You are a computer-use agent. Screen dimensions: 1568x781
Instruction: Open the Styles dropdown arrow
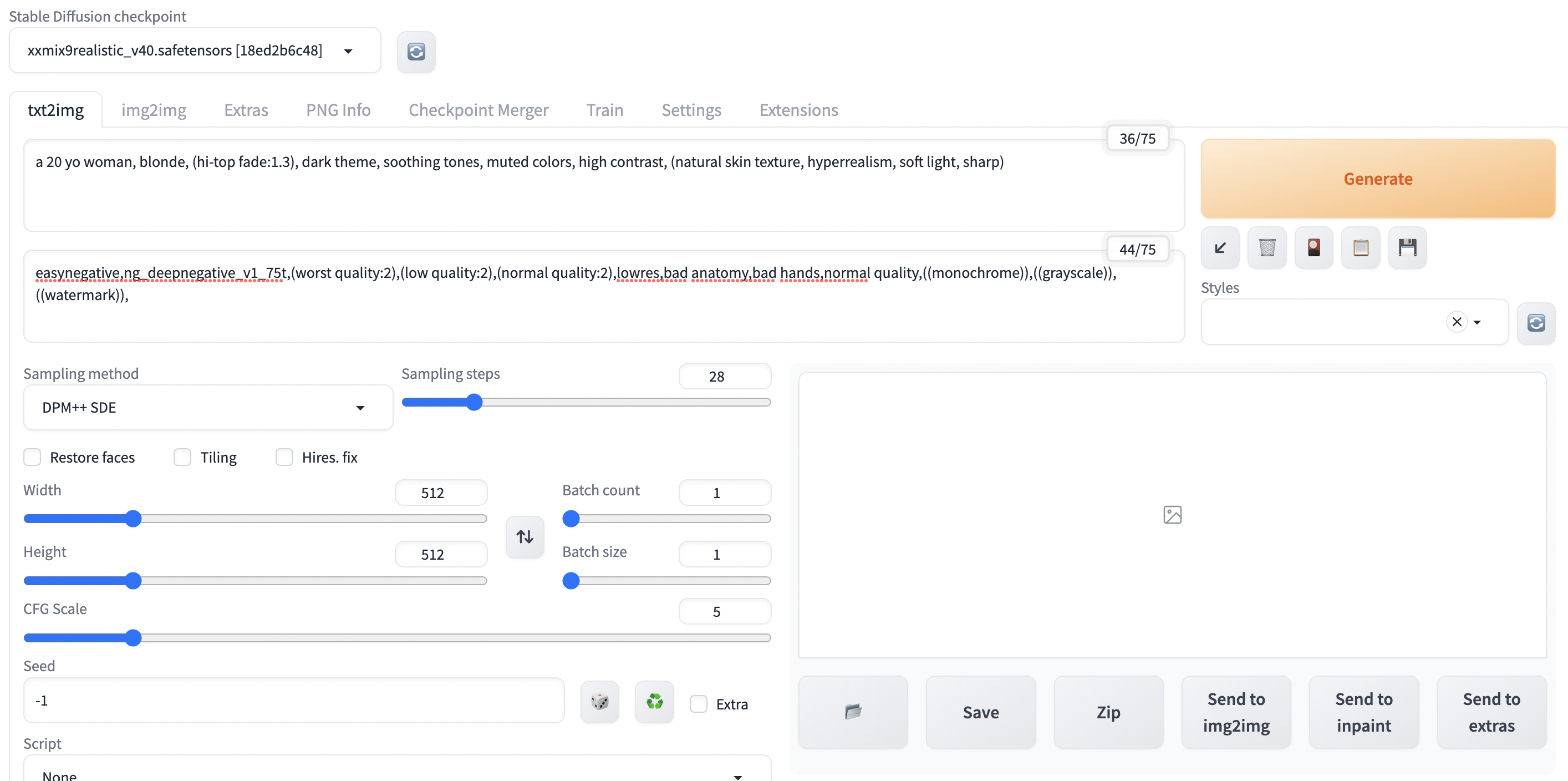click(x=1477, y=322)
